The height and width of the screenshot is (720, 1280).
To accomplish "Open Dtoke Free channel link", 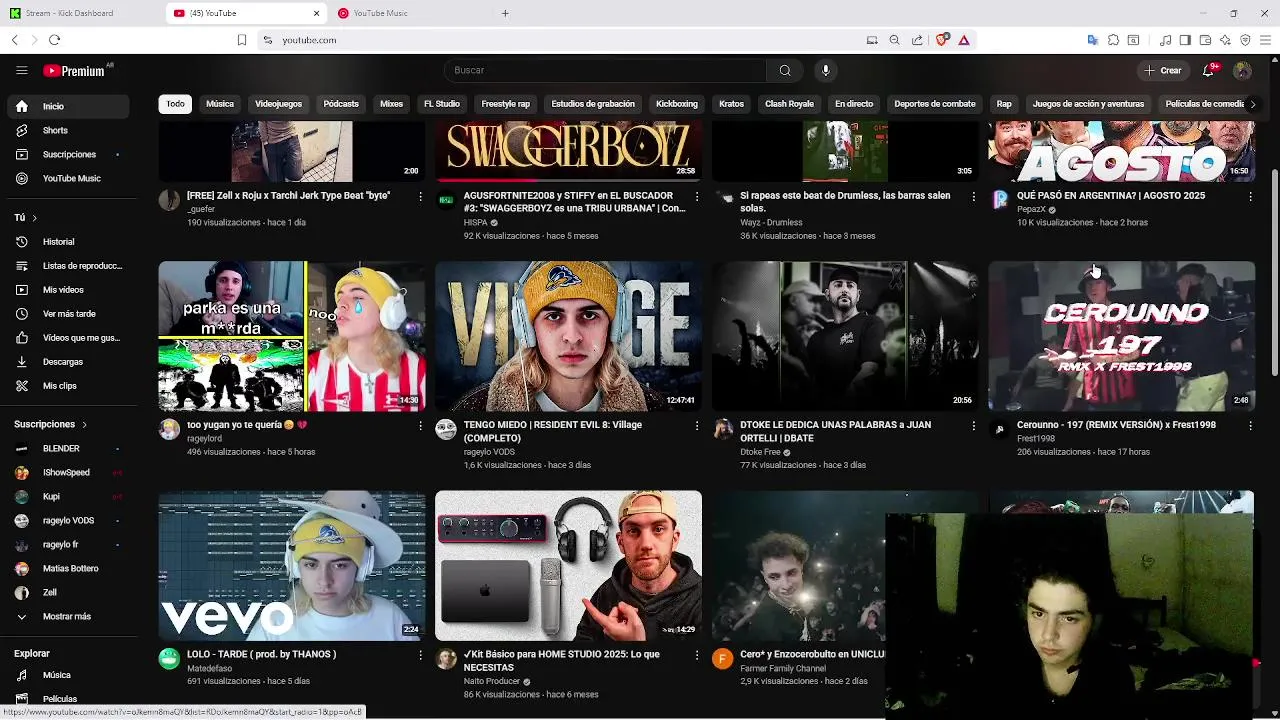I will point(760,452).
